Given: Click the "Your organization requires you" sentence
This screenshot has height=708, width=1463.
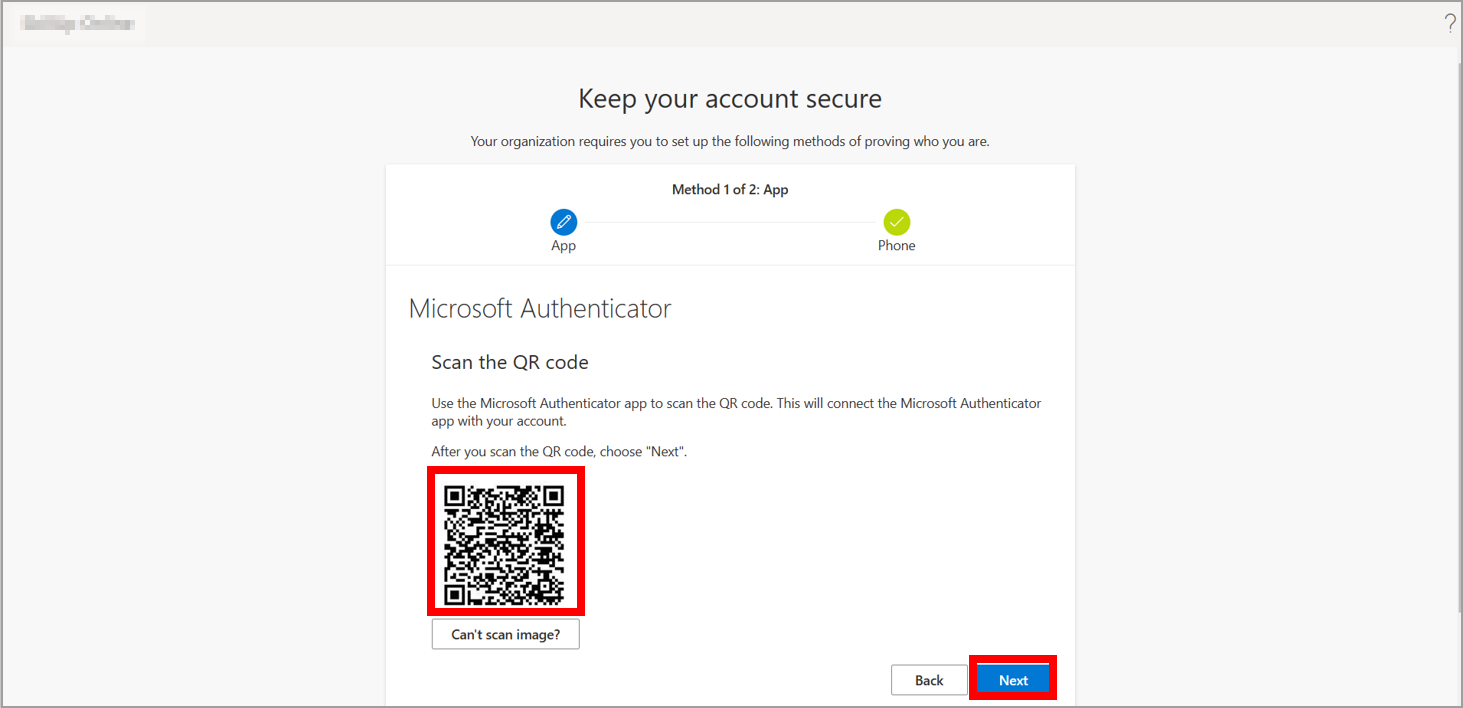Looking at the screenshot, I should (x=730, y=141).
